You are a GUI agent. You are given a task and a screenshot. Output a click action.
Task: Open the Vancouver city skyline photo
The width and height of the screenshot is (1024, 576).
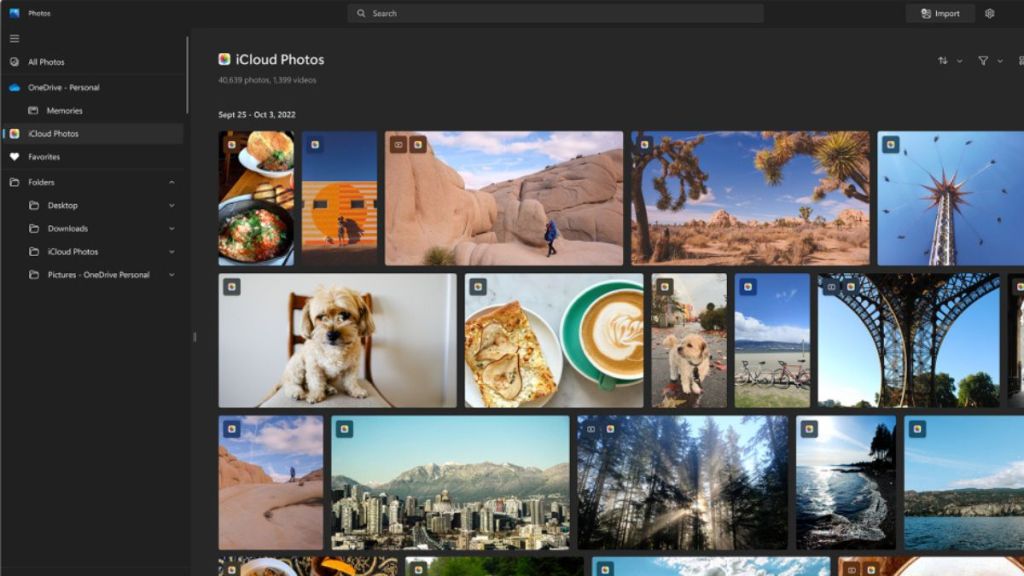(450, 483)
